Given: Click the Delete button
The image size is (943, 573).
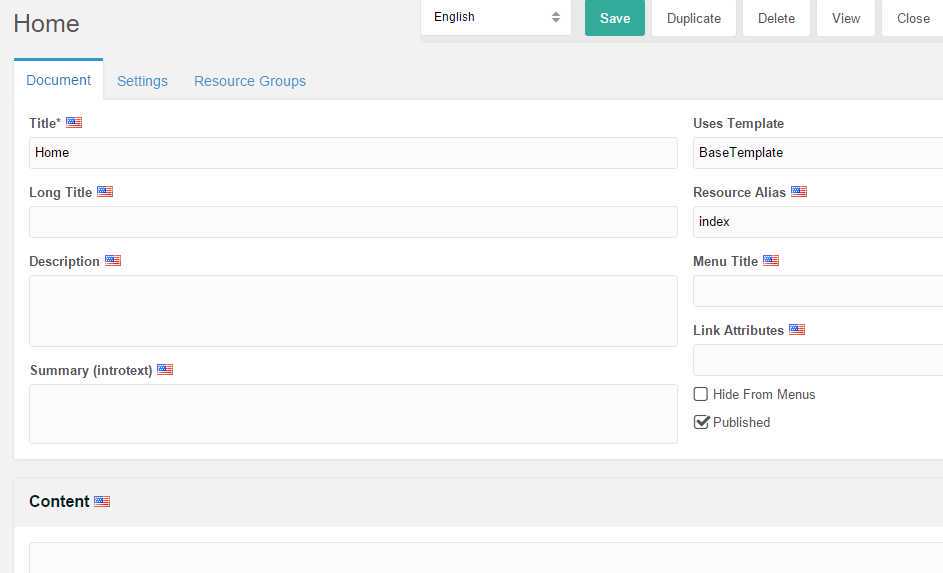Looking at the screenshot, I should [776, 18].
